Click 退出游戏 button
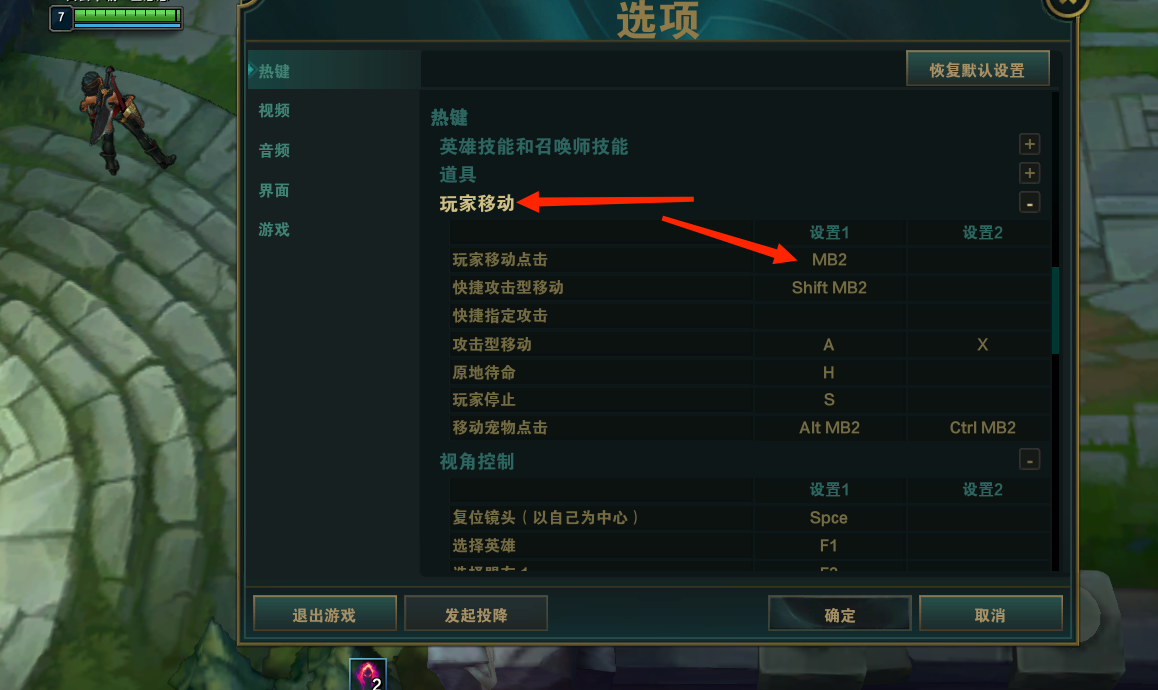Viewport: 1158px width, 690px height. pyautogui.click(x=324, y=614)
